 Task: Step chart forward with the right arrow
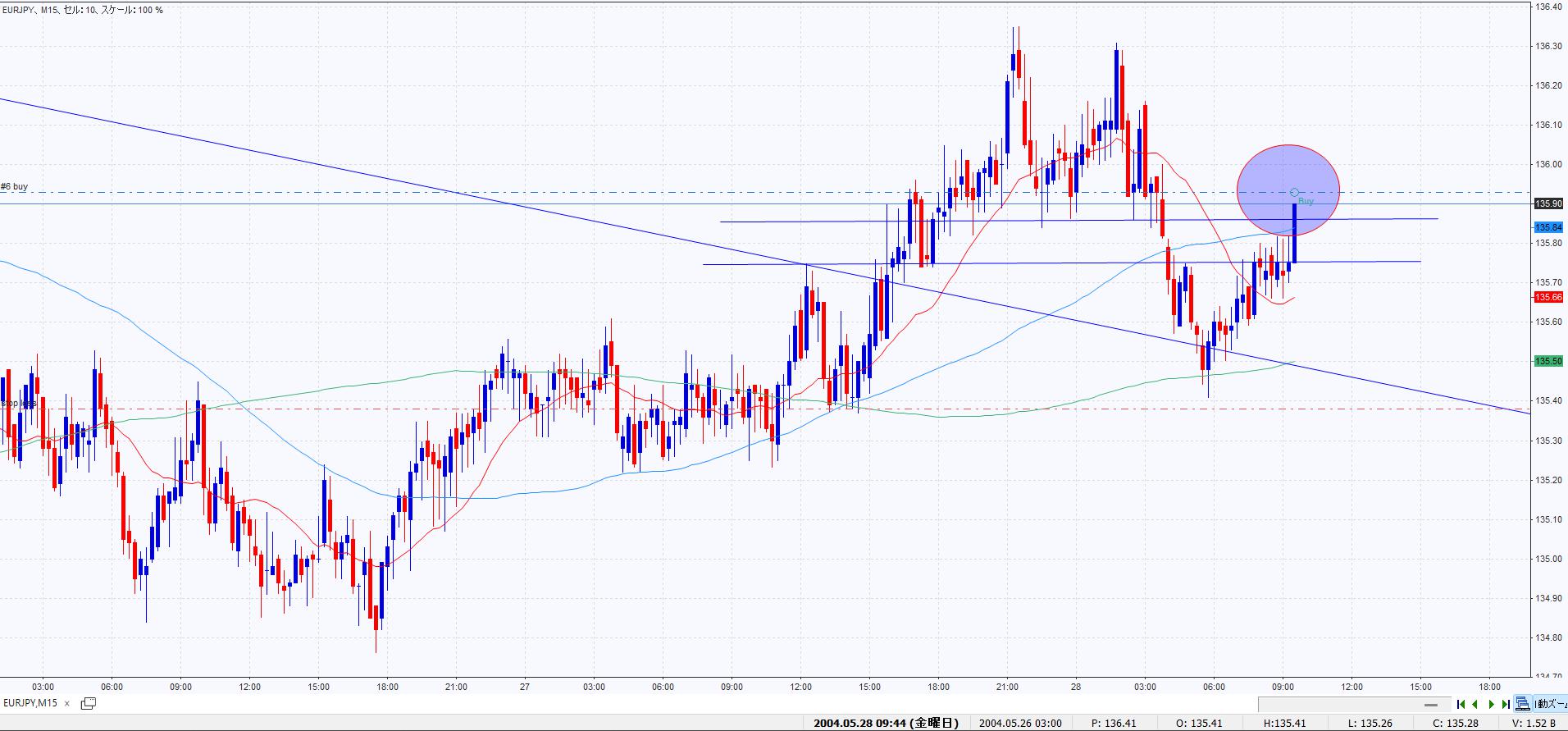pos(1491,704)
